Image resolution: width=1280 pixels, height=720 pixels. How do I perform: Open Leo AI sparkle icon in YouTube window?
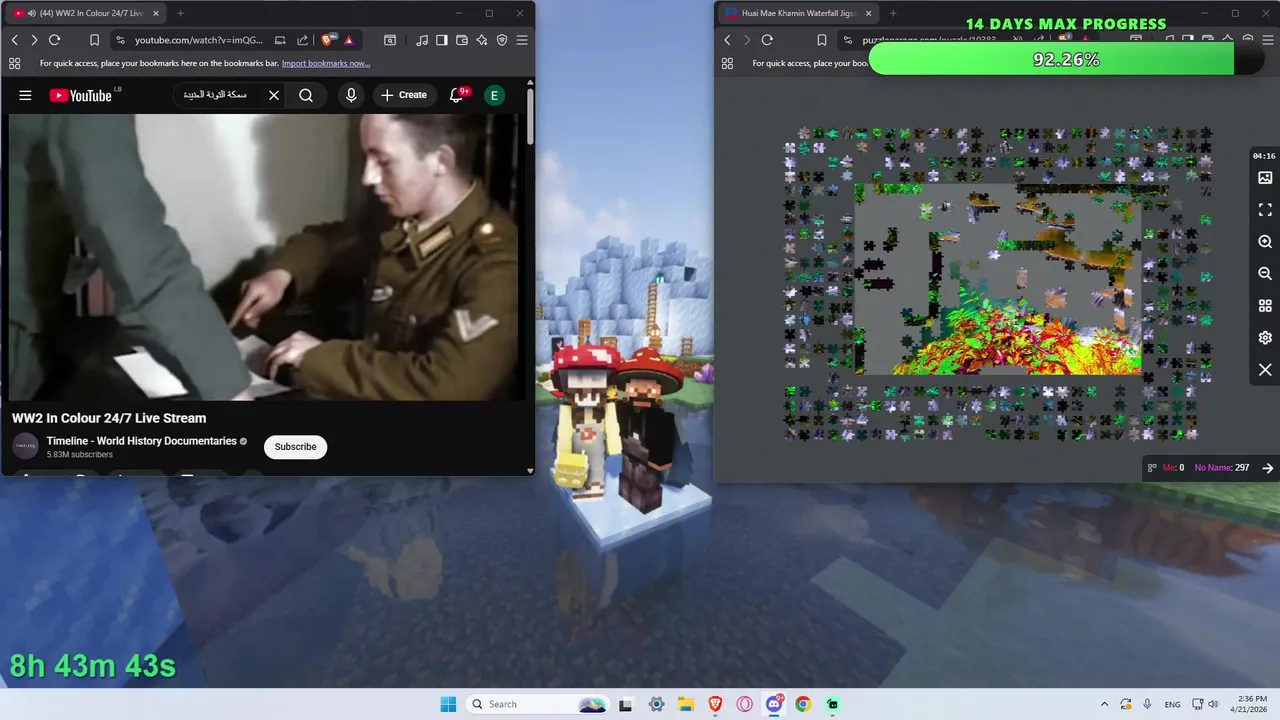[482, 40]
